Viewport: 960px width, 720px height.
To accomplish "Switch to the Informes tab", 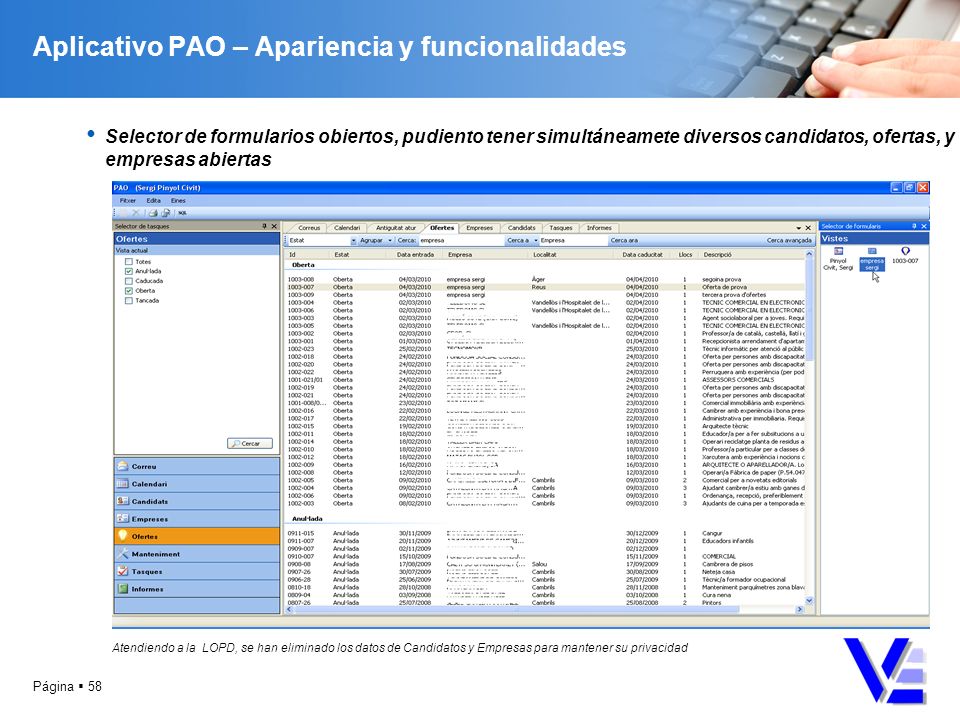I will [x=599, y=228].
